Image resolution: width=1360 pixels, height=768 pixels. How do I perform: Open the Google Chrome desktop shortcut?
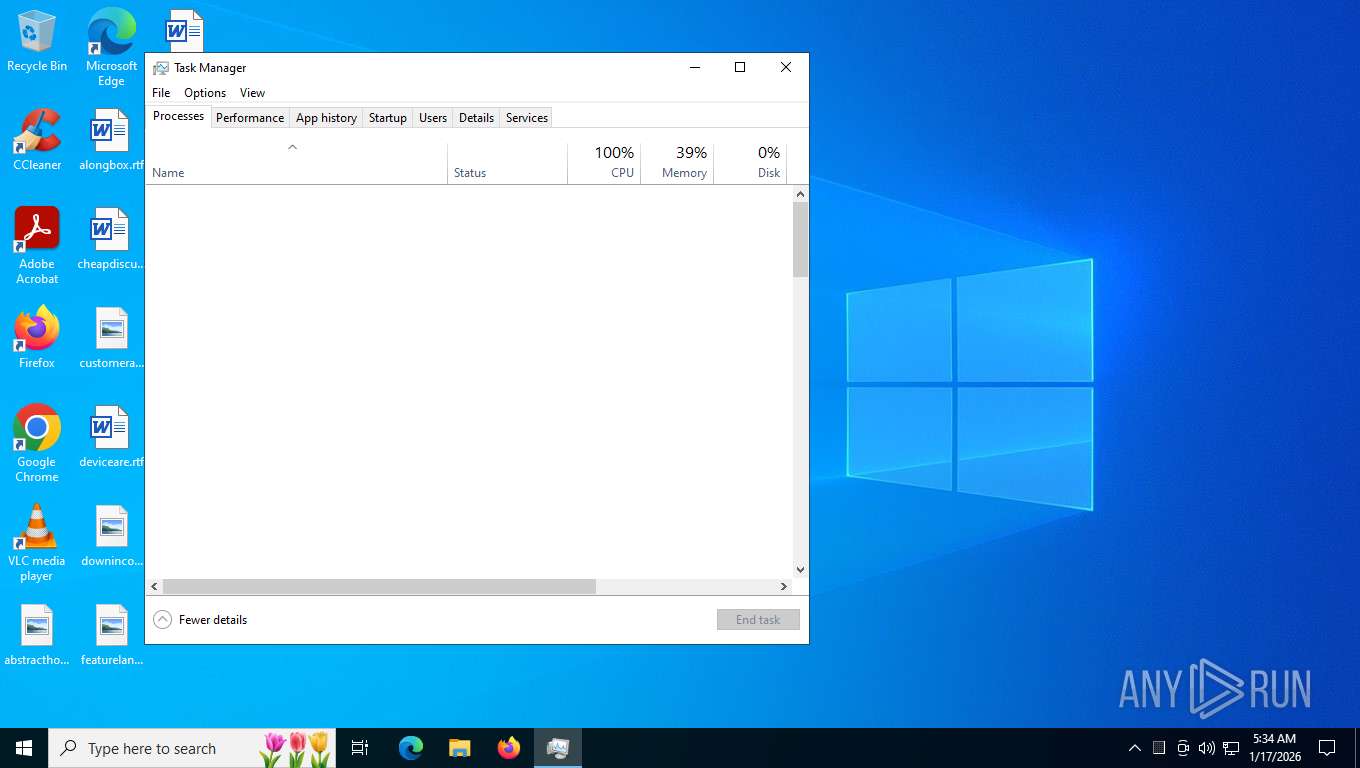click(37, 444)
